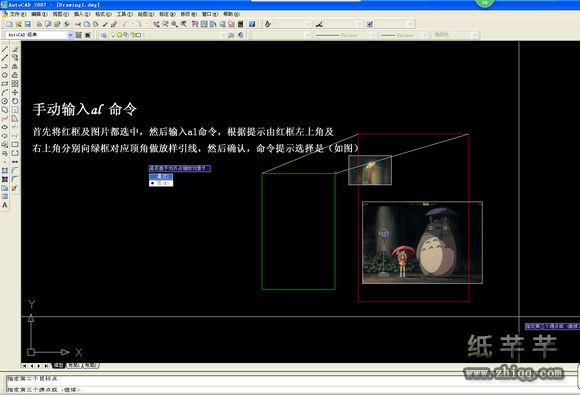
Task: Choose the highlighted Yes option in prompt
Action: (161, 177)
